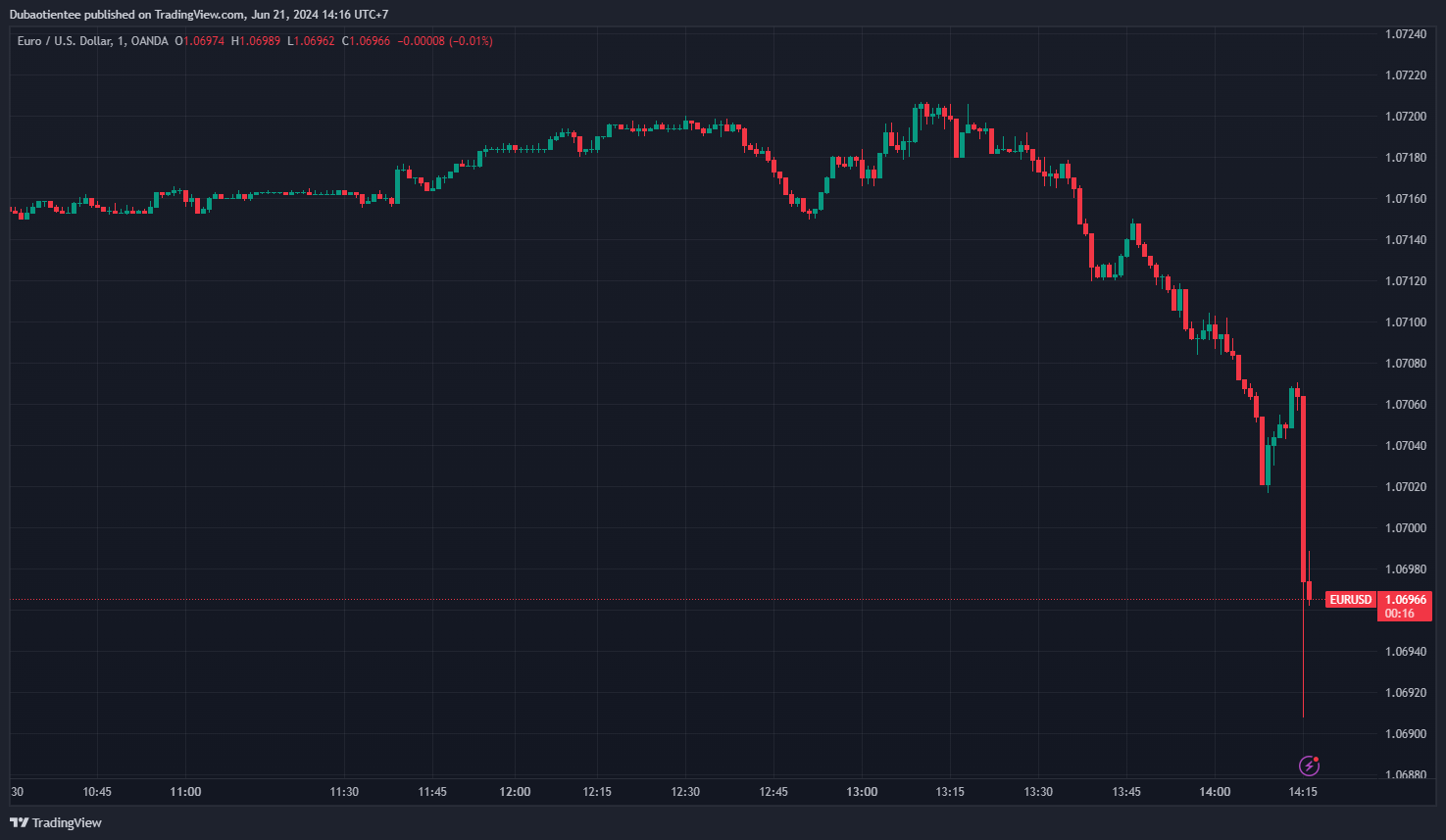Click the 13:00 time axis label
The image size is (1446, 840).
click(862, 792)
